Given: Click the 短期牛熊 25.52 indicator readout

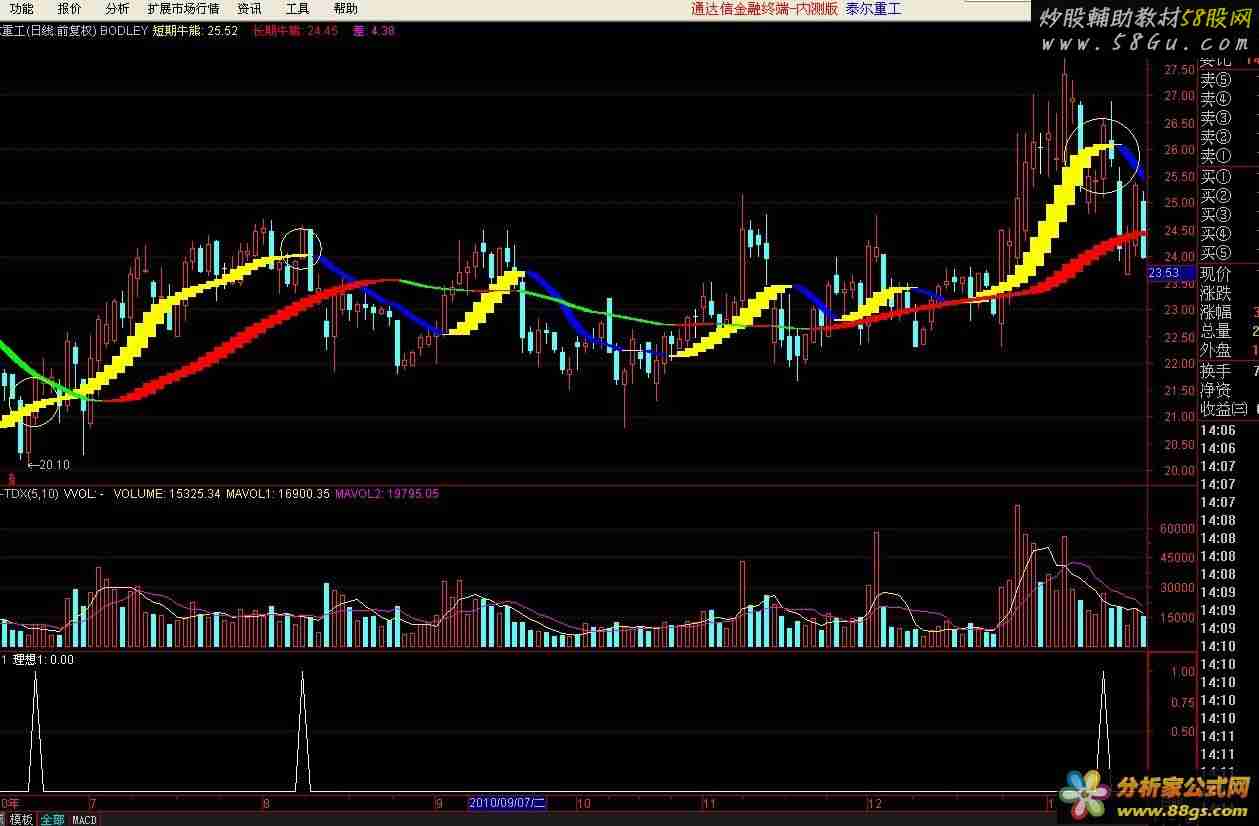Looking at the screenshot, I should (195, 31).
